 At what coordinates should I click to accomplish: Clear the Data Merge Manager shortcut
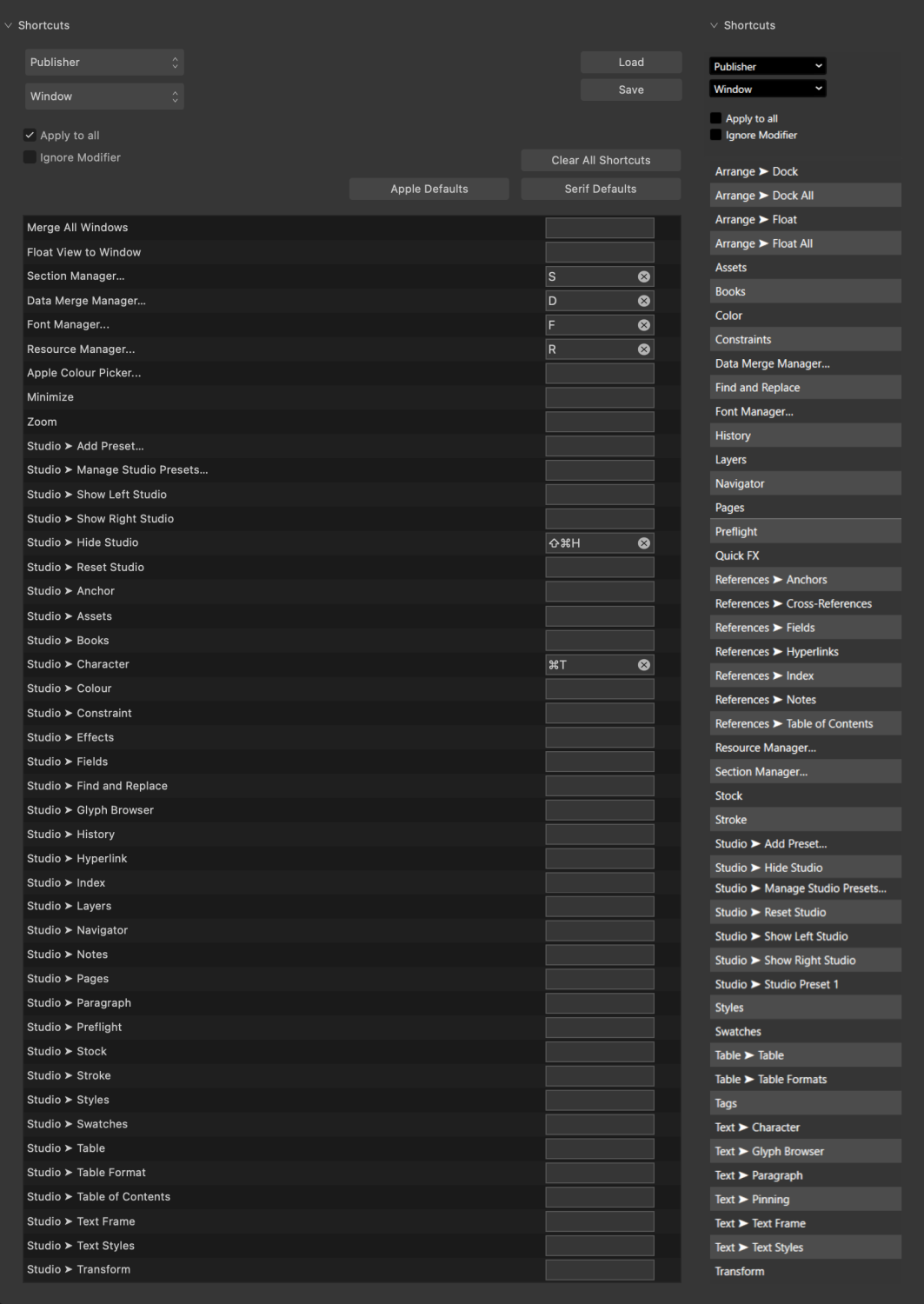coord(643,300)
